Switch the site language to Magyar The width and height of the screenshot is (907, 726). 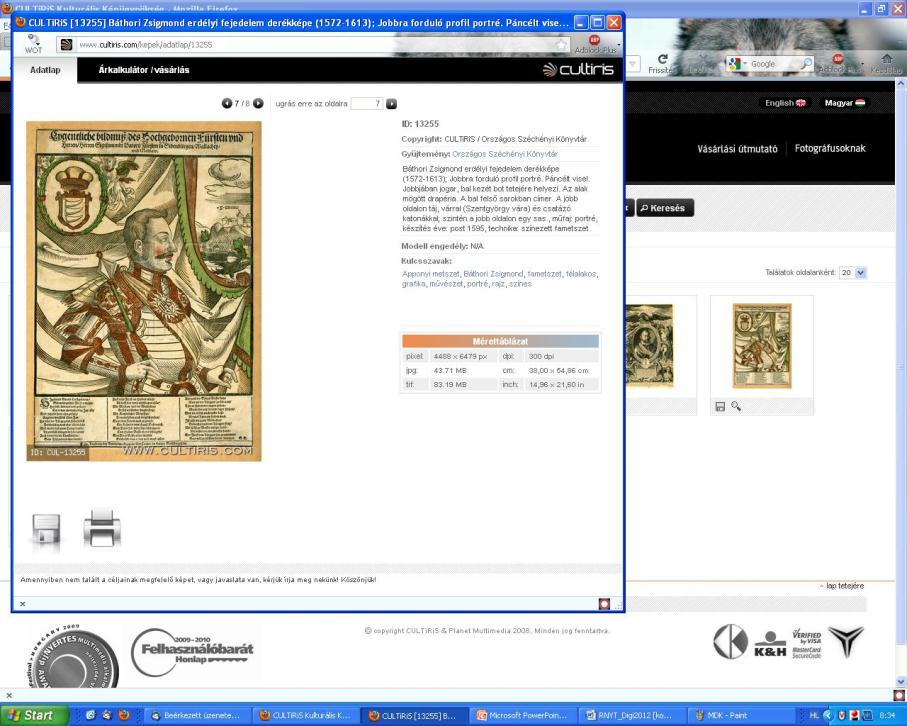pos(845,103)
